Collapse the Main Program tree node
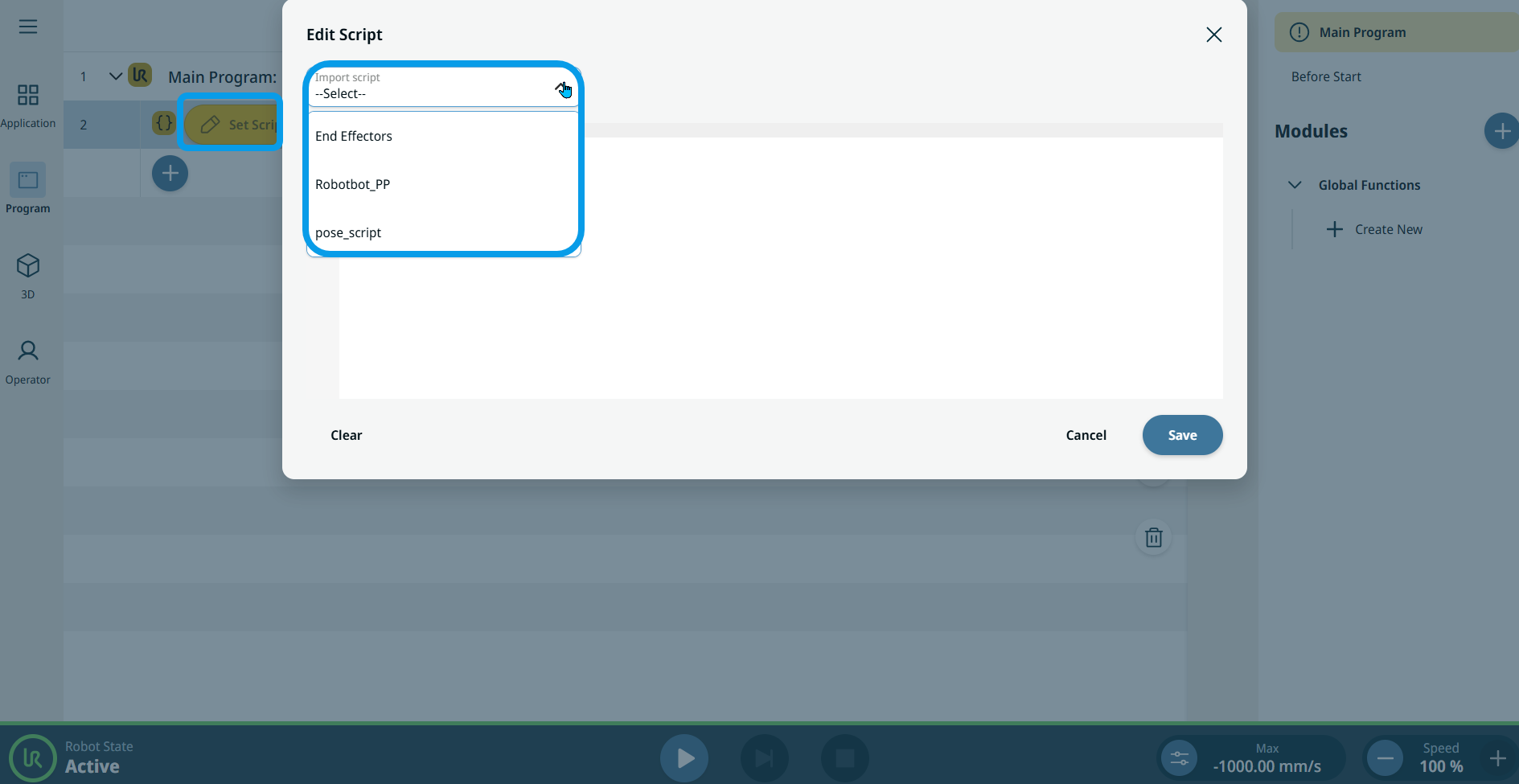This screenshot has width=1519, height=784. (115, 76)
